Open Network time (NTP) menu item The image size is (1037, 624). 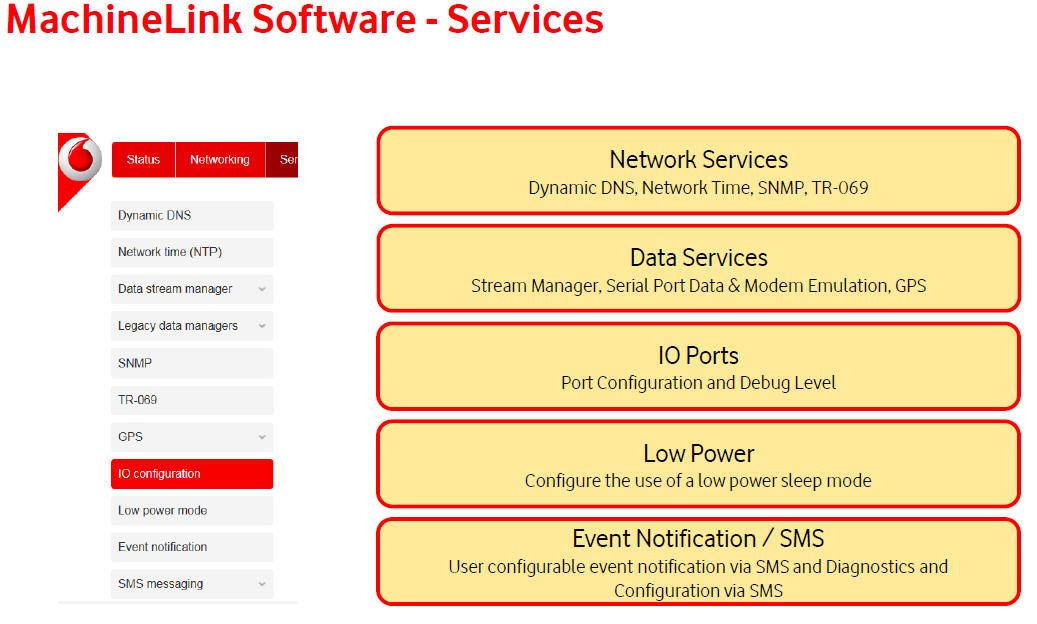coord(192,252)
